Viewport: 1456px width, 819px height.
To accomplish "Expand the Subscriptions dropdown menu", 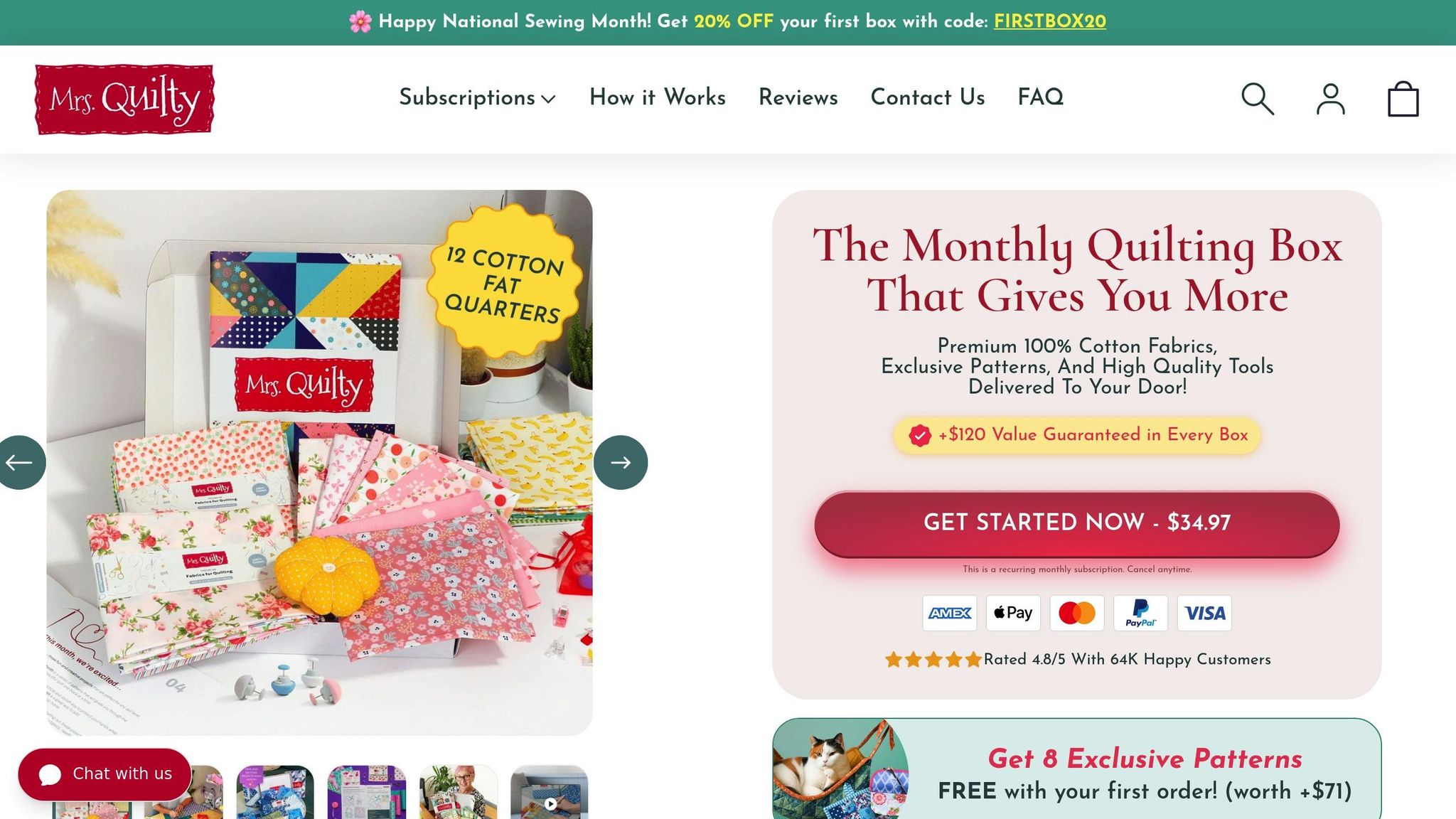I will point(477,97).
